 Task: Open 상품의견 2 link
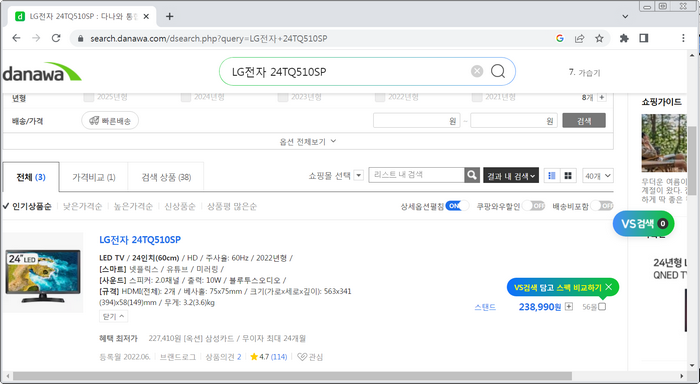223,357
